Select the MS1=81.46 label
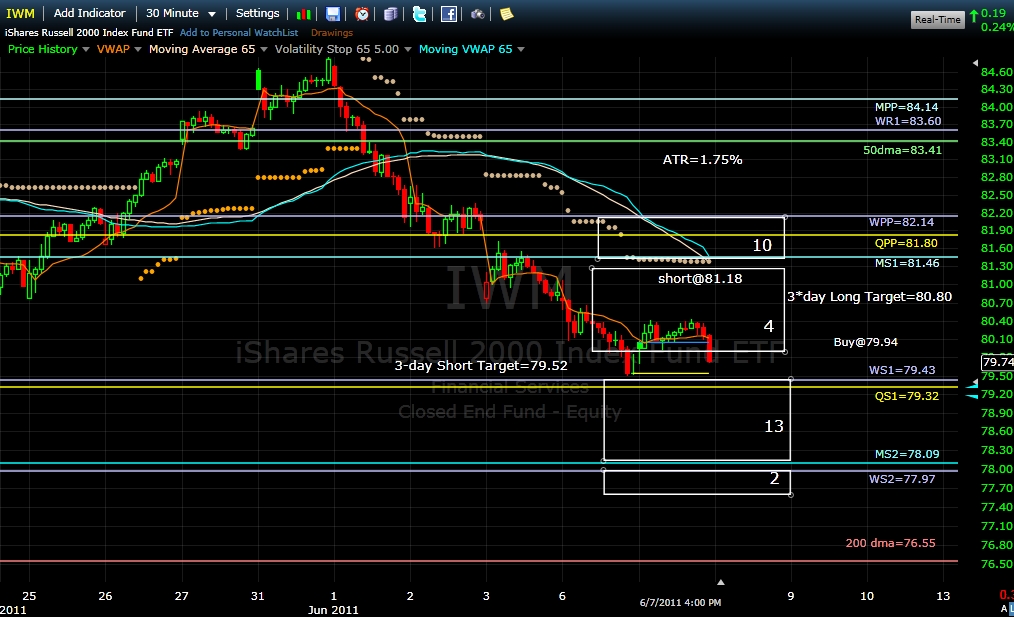The height and width of the screenshot is (617, 1014). (x=907, y=263)
